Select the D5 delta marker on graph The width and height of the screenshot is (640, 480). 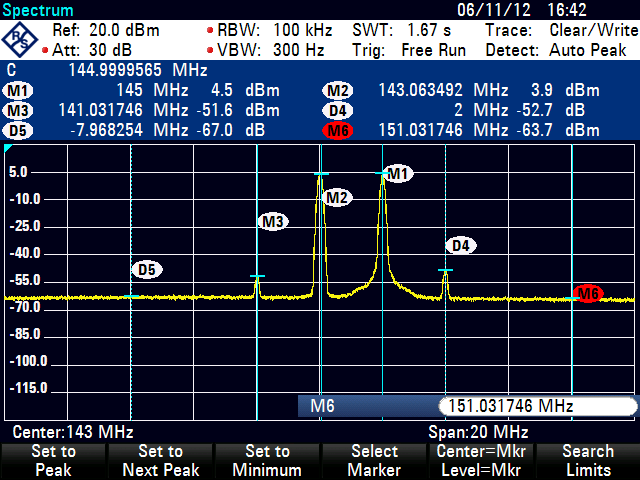[x=147, y=269]
